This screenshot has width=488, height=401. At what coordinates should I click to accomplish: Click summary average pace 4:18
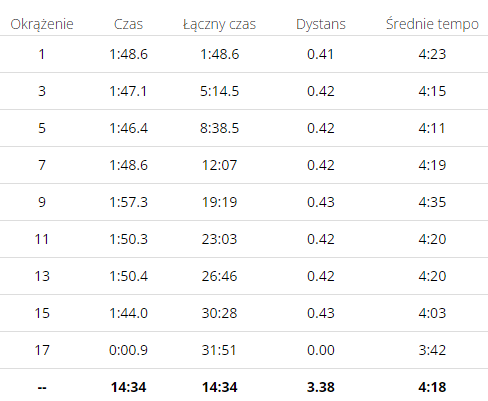(432, 387)
